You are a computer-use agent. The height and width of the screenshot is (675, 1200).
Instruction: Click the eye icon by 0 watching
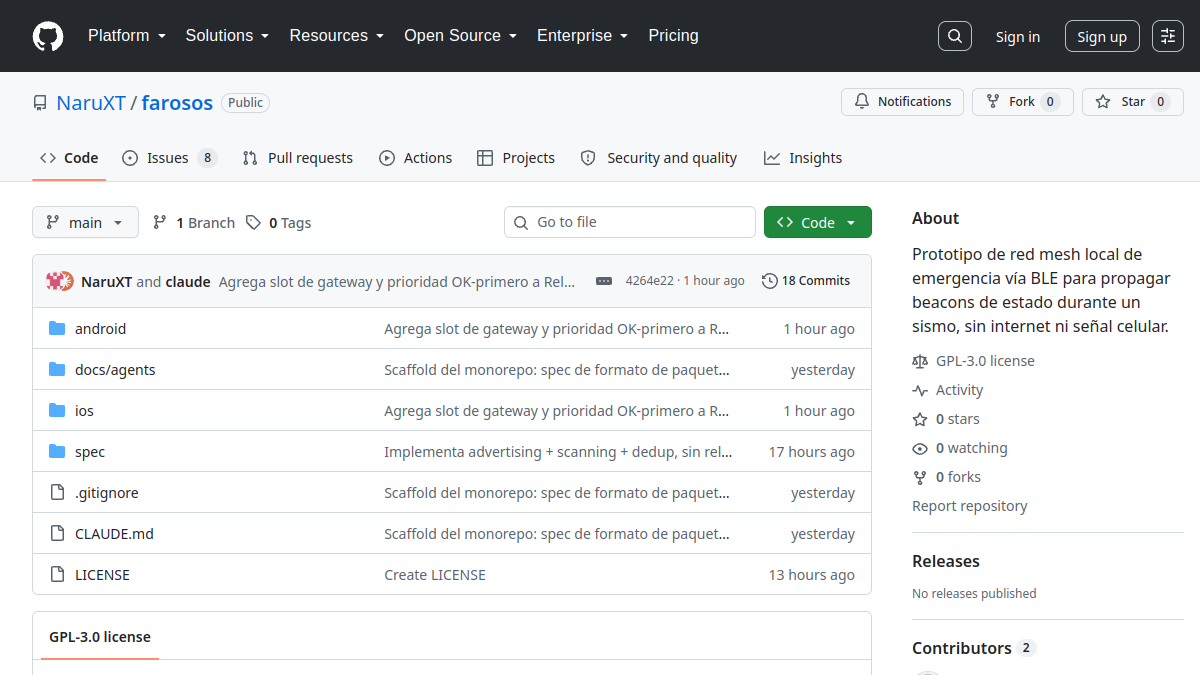point(920,448)
